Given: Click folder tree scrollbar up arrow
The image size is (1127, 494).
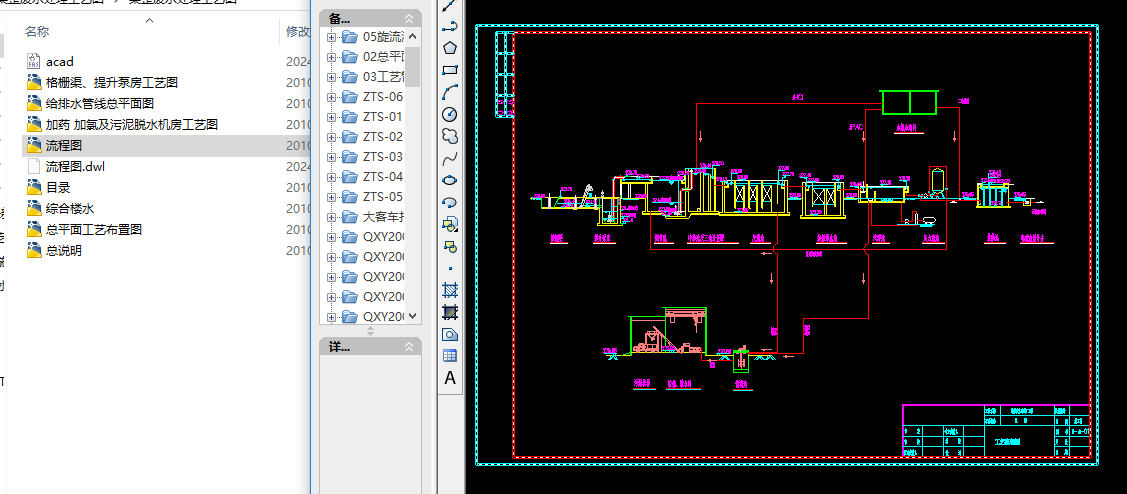Looking at the screenshot, I should coord(413,37).
